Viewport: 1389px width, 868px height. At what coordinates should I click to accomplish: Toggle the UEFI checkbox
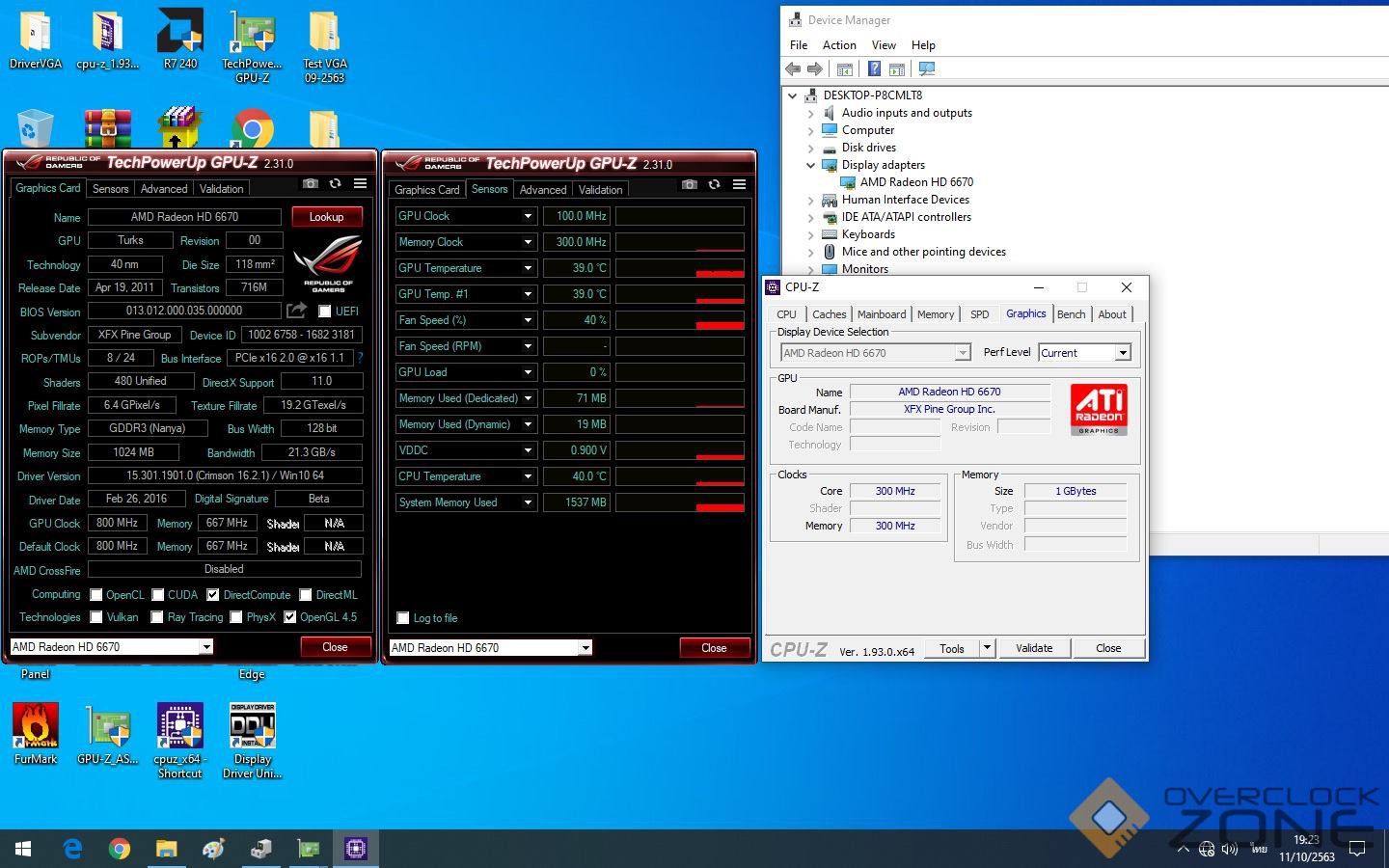[325, 312]
